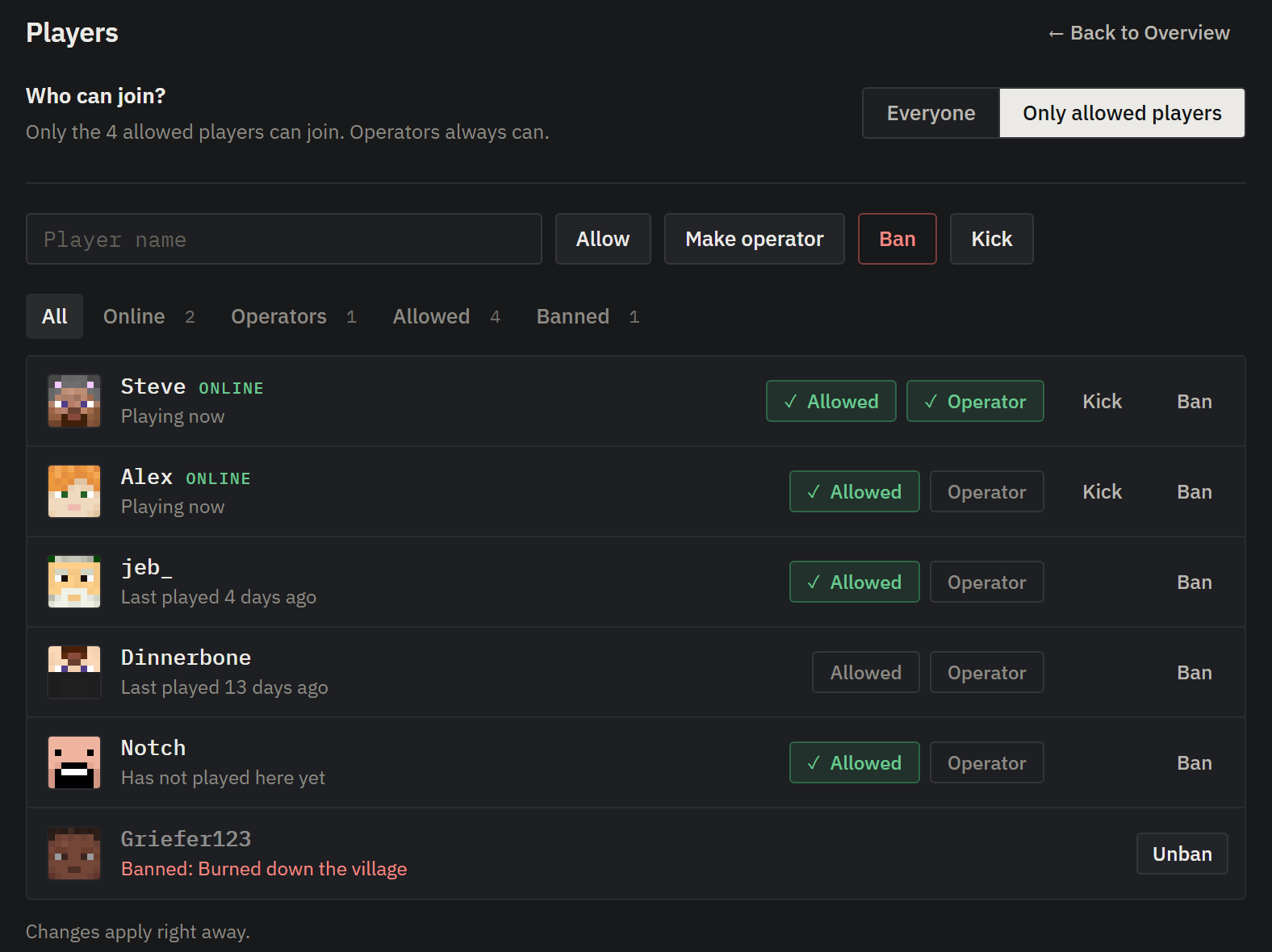1272x952 pixels.
Task: Ban Dinnerbone from the server
Action: tap(1194, 672)
